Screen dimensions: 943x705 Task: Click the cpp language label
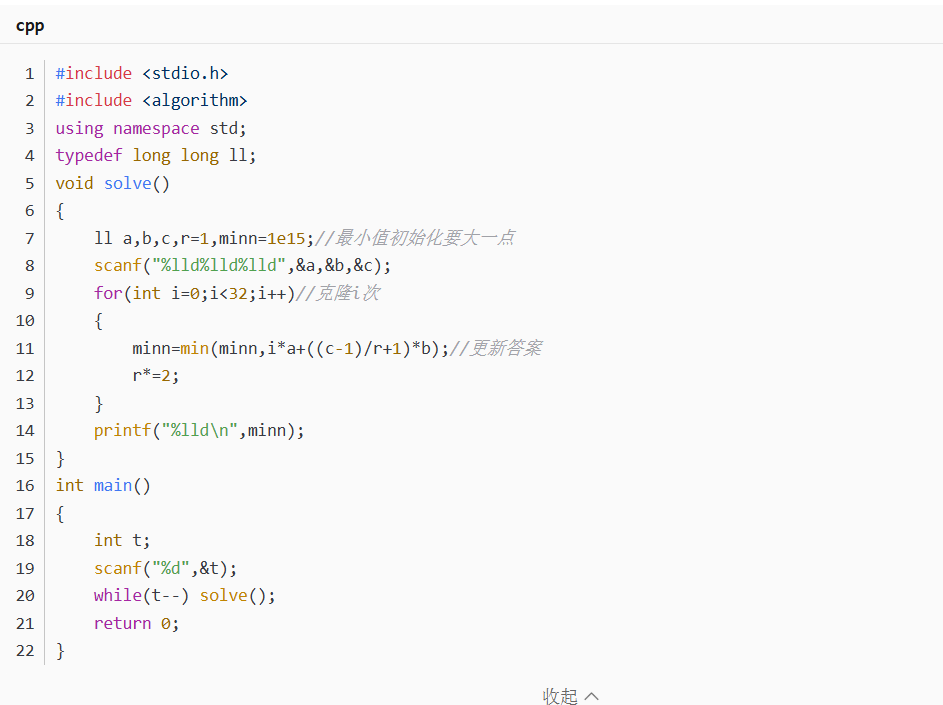coord(30,26)
